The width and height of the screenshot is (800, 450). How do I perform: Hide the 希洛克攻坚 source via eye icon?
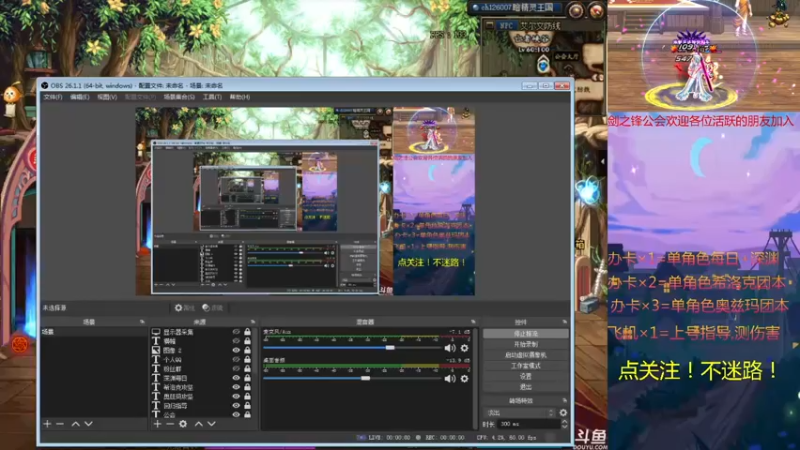(x=236, y=387)
